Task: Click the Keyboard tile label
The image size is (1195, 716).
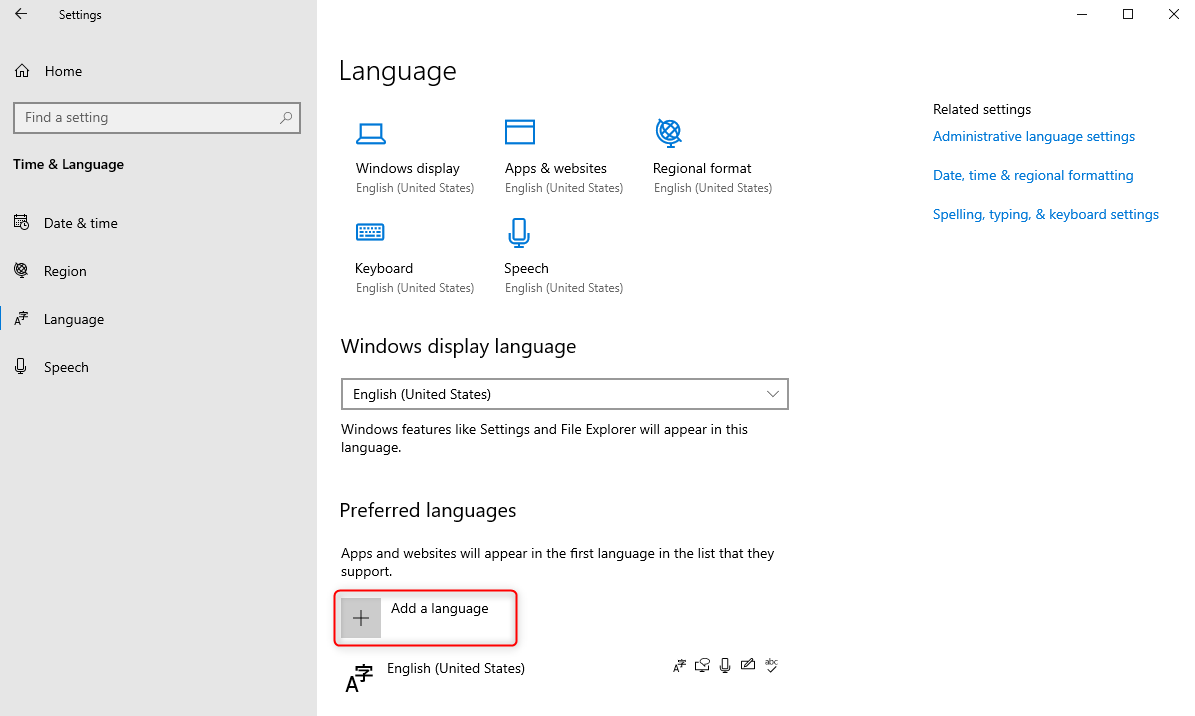Action: tap(384, 268)
